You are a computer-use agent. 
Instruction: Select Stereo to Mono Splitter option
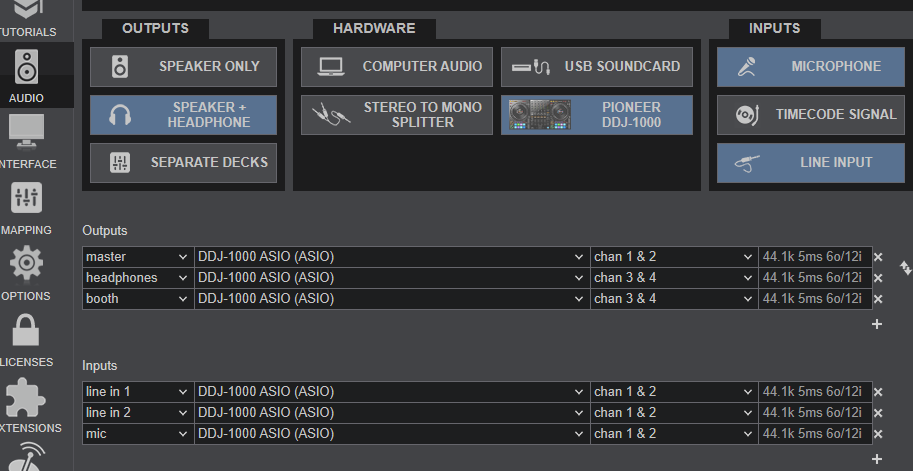[x=397, y=115]
